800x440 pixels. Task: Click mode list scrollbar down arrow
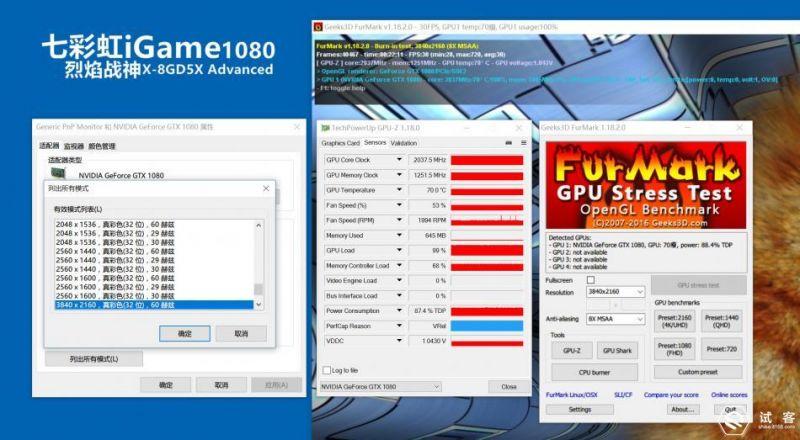258,304
